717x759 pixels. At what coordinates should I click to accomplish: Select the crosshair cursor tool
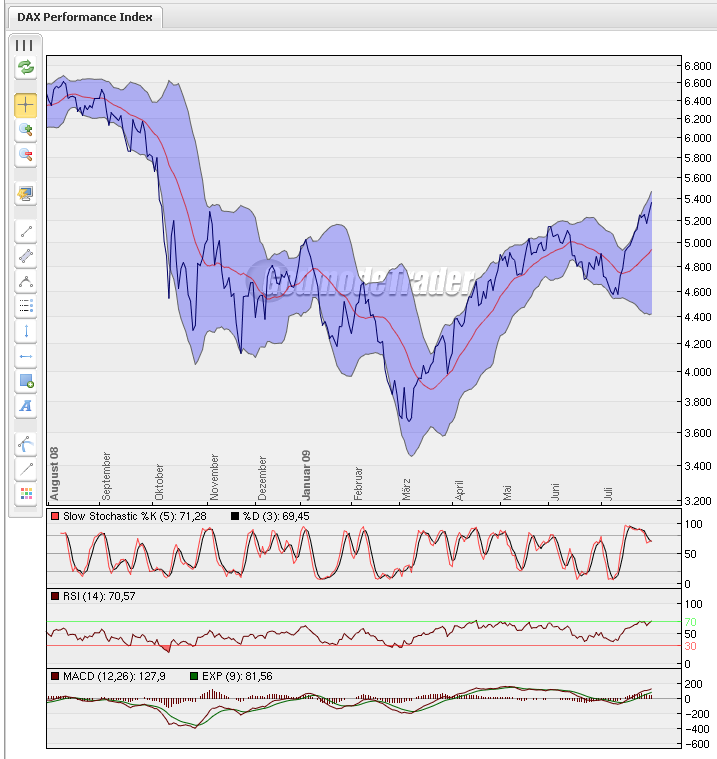(x=25, y=104)
